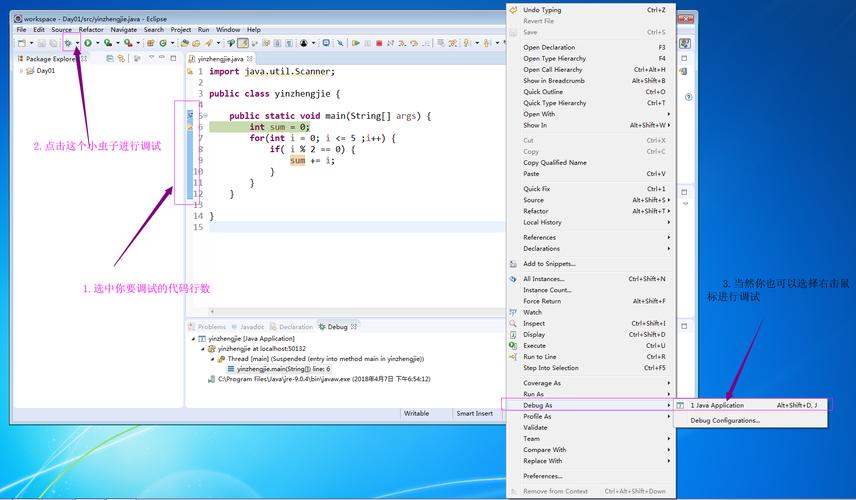856x500 pixels.
Task: Click the Smart Insert status bar field
Action: 475,414
